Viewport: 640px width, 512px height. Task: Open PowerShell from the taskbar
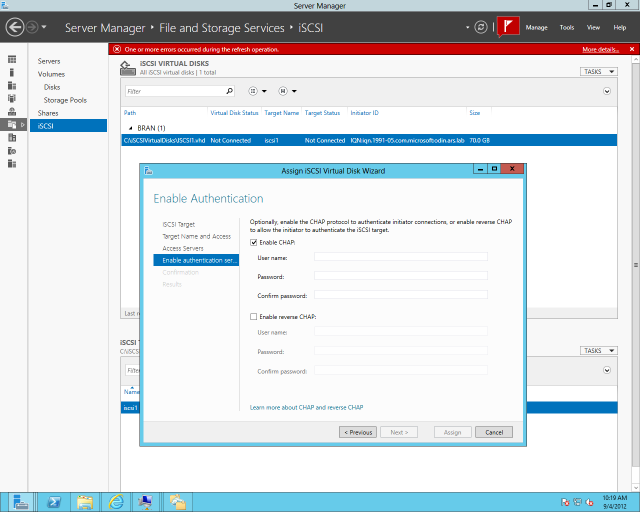click(x=54, y=502)
